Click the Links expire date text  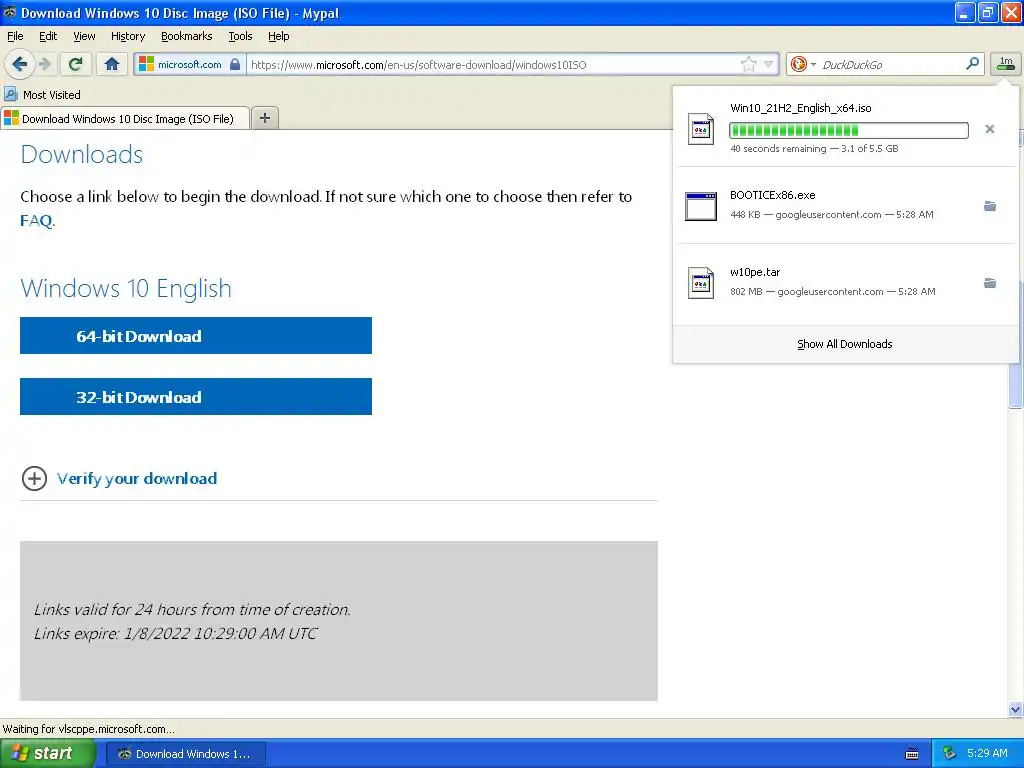[x=176, y=633]
